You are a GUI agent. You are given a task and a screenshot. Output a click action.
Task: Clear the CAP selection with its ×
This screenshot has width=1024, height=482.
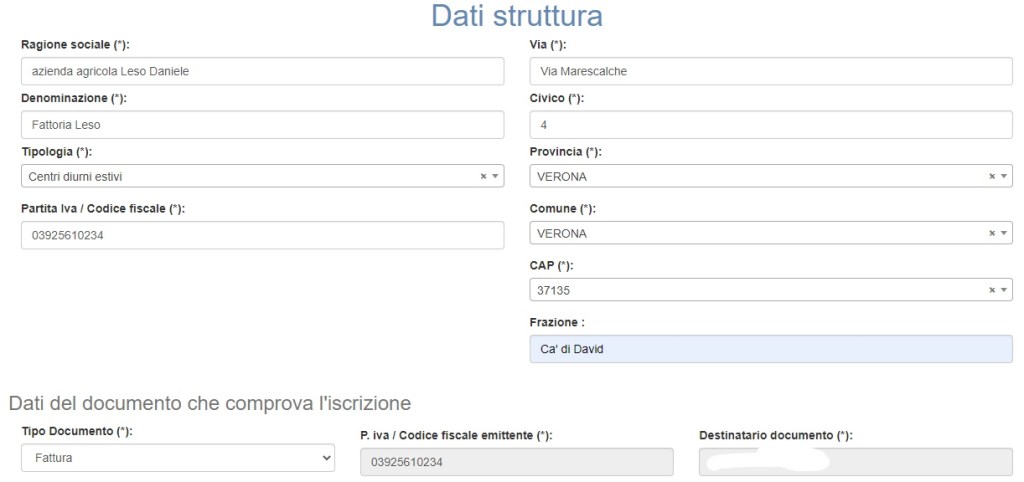pyautogui.click(x=992, y=290)
